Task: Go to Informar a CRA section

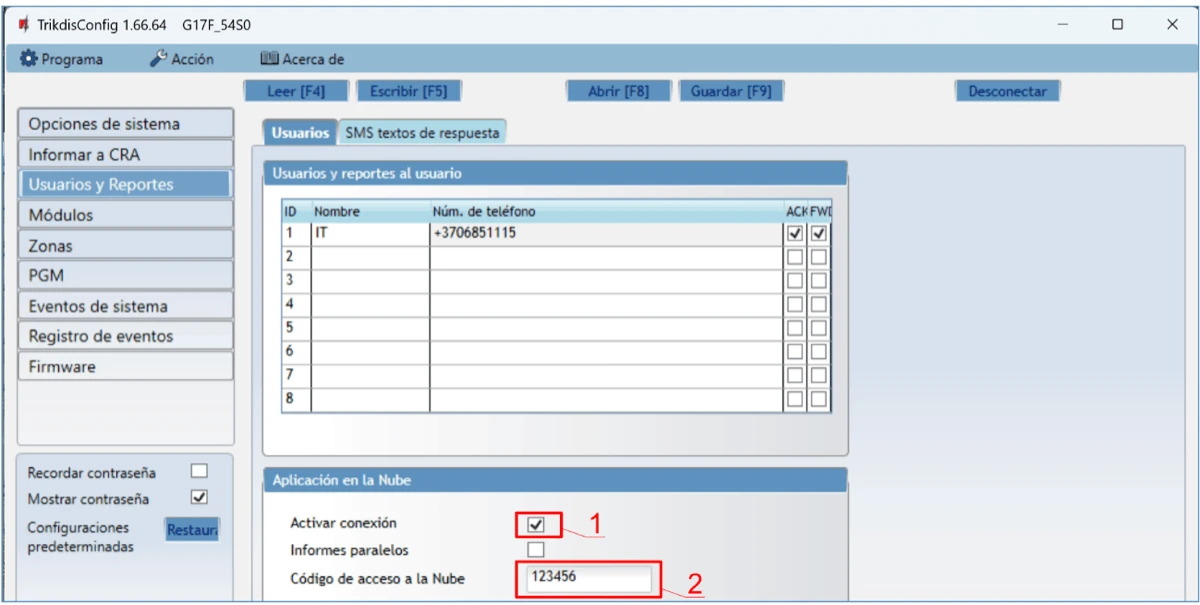Action: point(125,154)
